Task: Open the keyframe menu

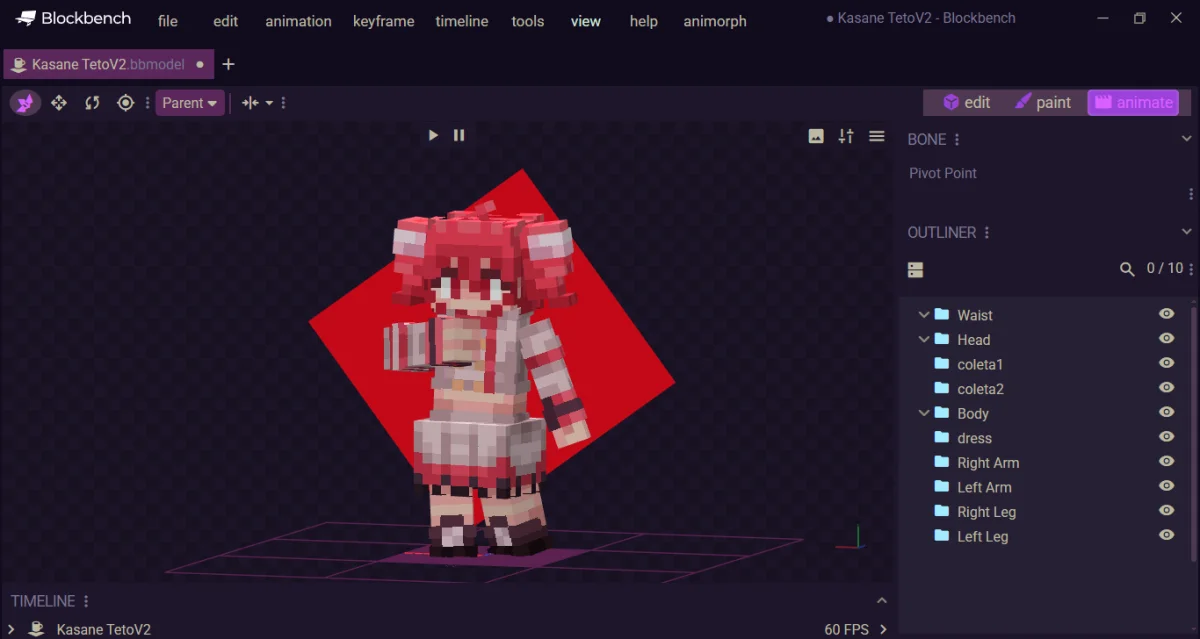Action: tap(384, 21)
